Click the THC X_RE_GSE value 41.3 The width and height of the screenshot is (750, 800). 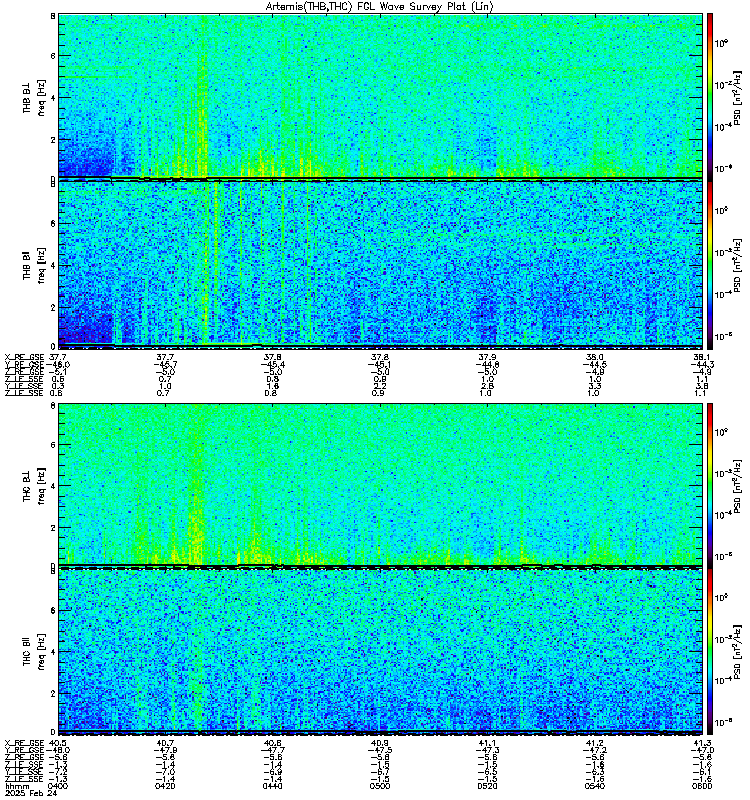[702, 743]
